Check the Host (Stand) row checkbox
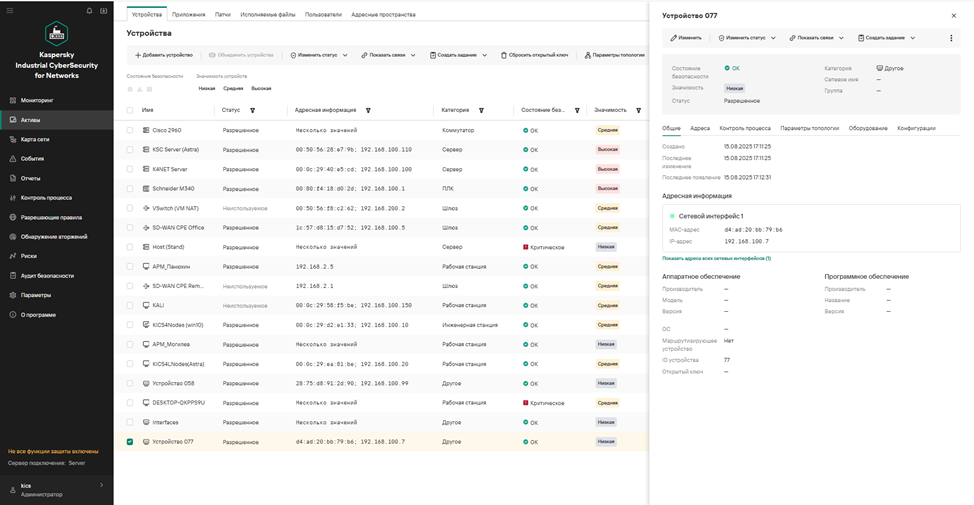The width and height of the screenshot is (974, 505). click(x=130, y=247)
